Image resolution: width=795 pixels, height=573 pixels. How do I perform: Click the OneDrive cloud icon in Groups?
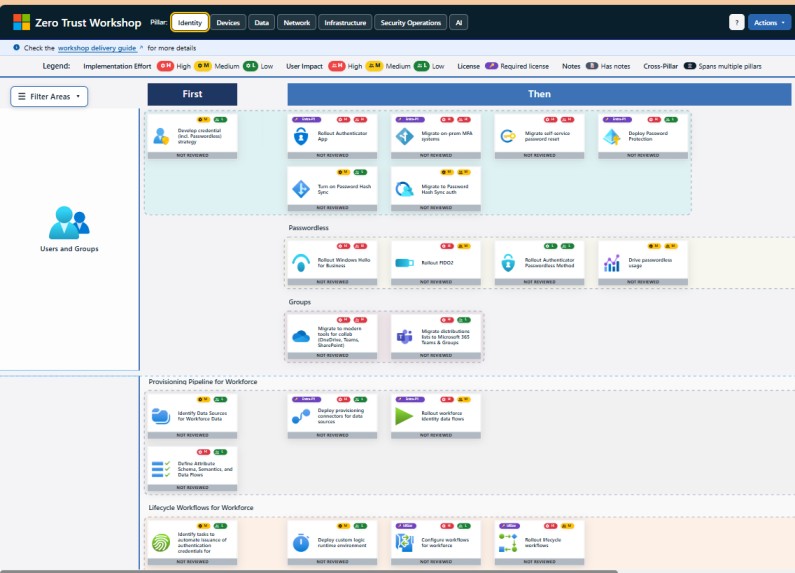(300, 336)
